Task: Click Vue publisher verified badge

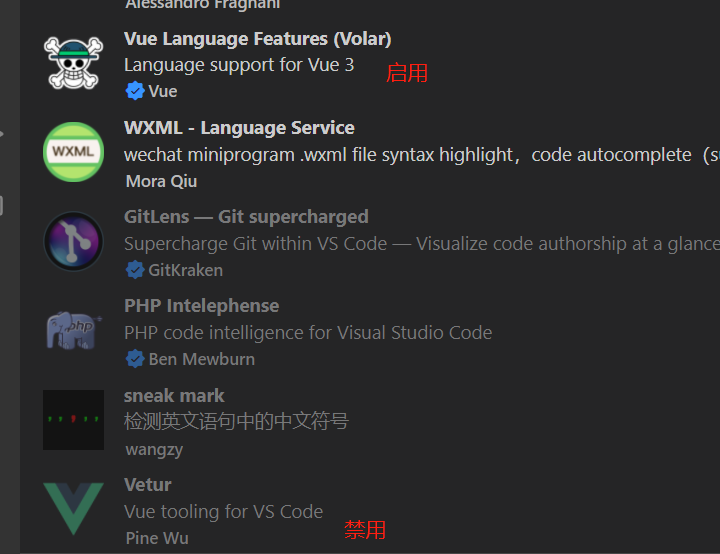Action: click(x=135, y=90)
